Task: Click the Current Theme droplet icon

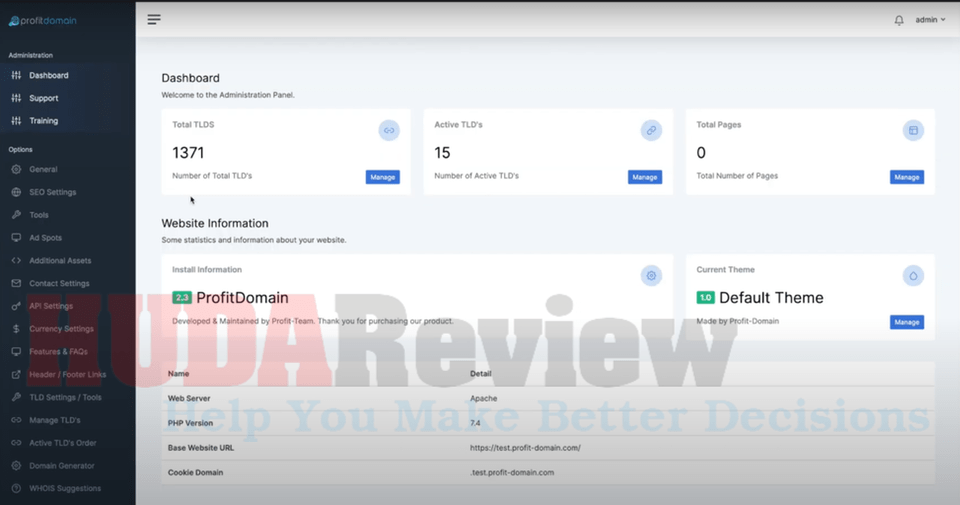Action: [913, 275]
